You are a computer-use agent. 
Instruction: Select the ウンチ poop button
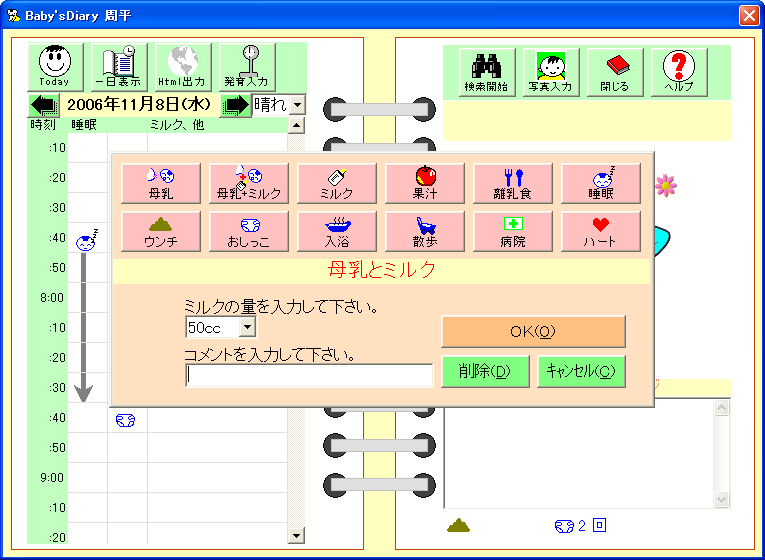coord(161,231)
